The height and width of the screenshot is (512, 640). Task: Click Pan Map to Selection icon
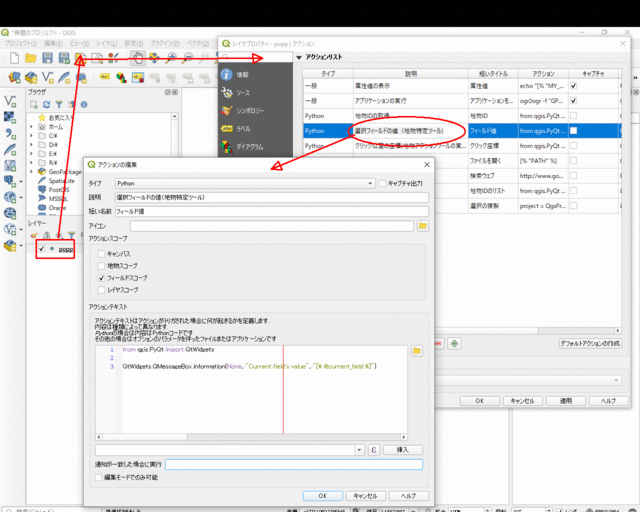click(155, 58)
